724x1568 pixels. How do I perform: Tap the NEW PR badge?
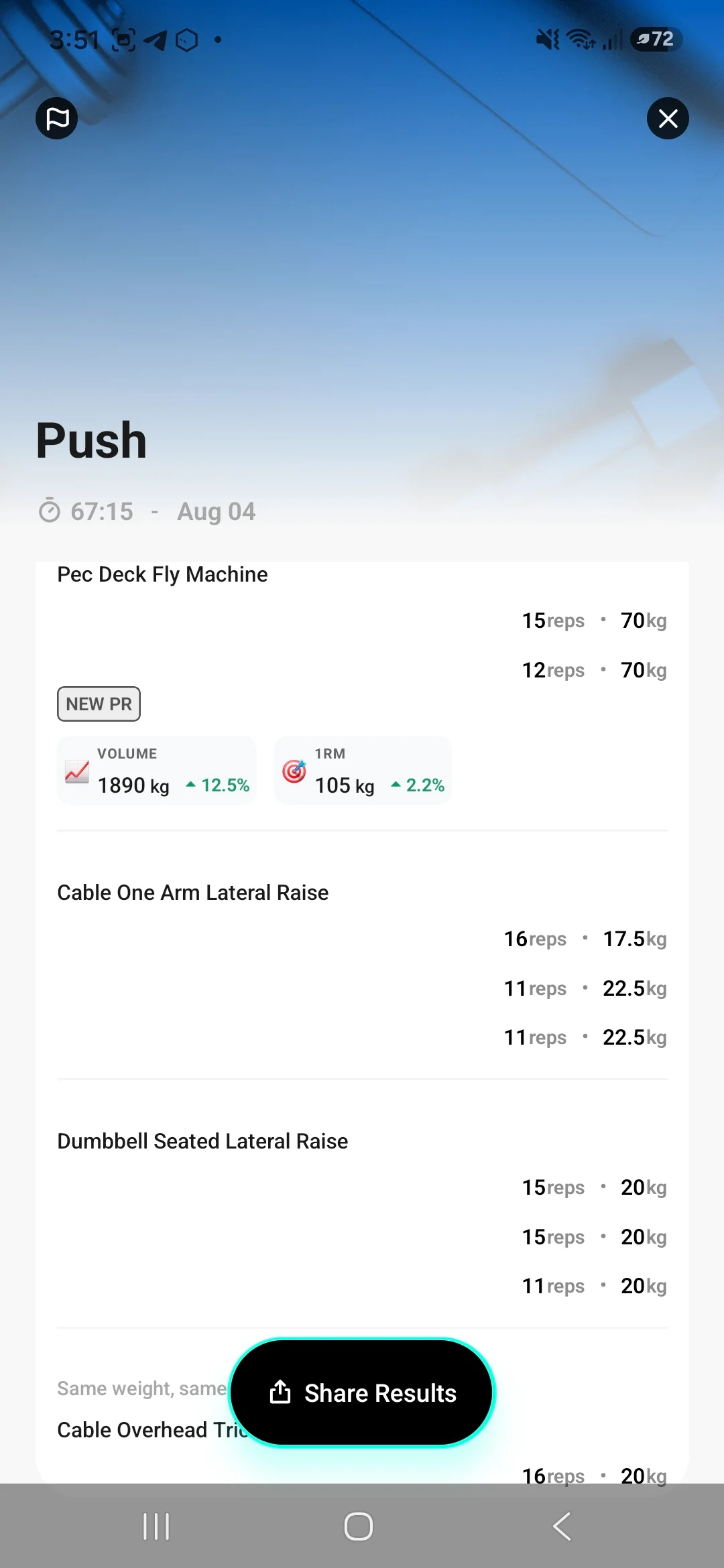99,704
